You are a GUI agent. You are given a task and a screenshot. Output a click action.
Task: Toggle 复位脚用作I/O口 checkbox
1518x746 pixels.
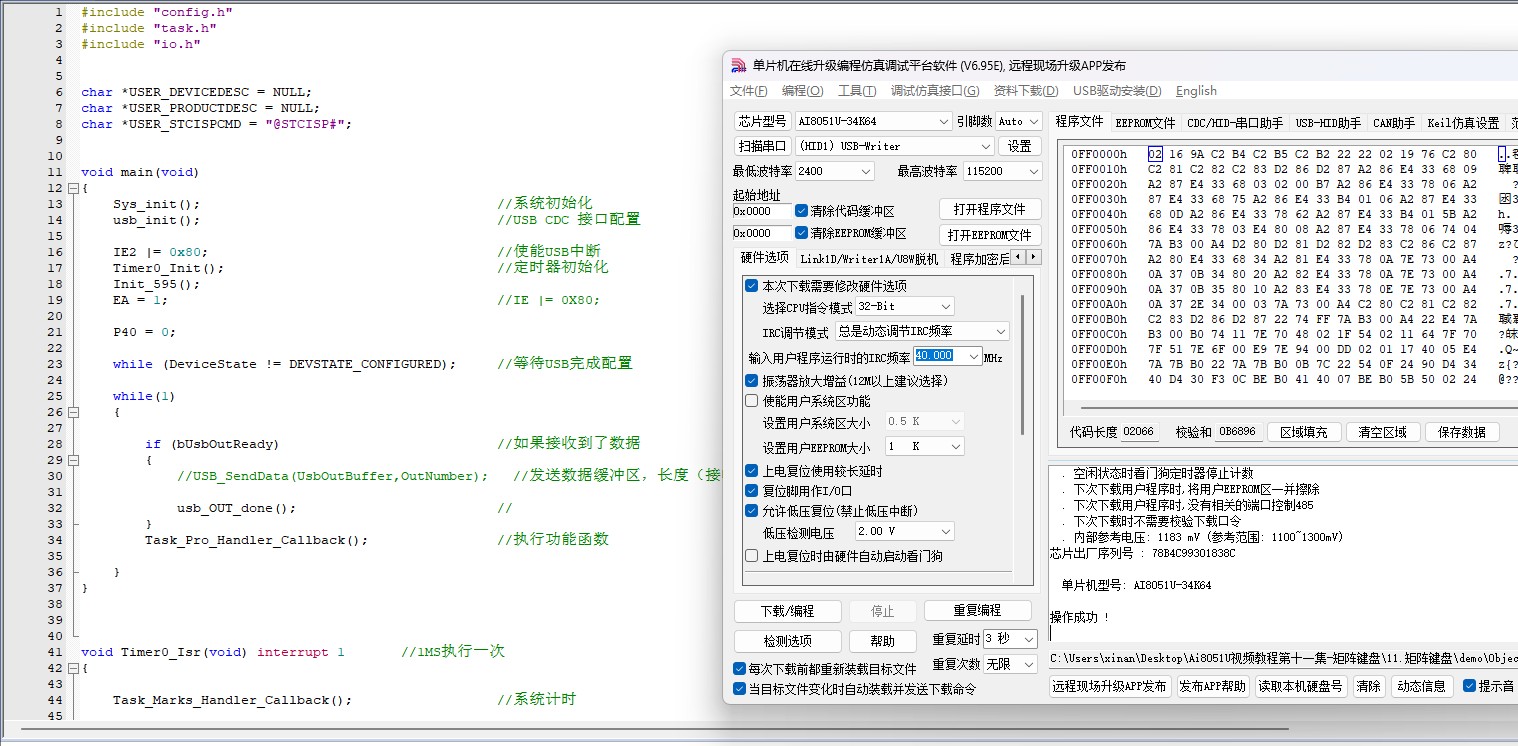click(752, 491)
